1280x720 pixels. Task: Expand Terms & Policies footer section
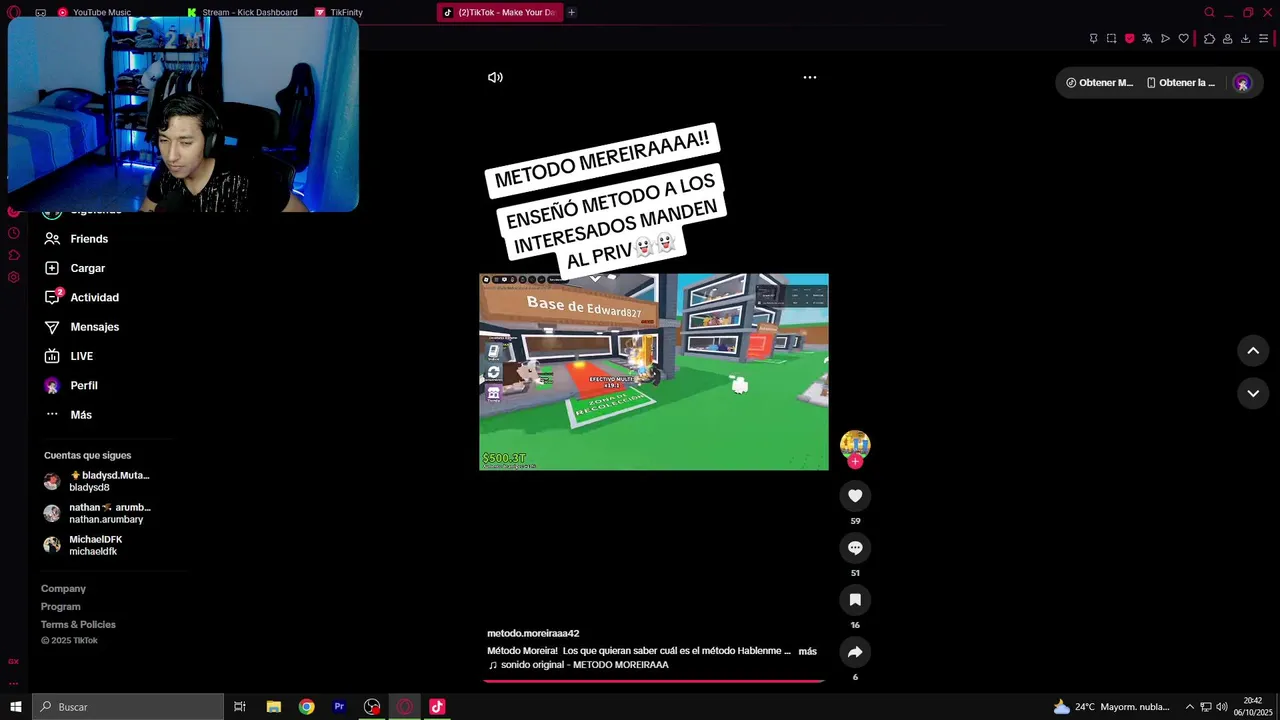pos(78,625)
